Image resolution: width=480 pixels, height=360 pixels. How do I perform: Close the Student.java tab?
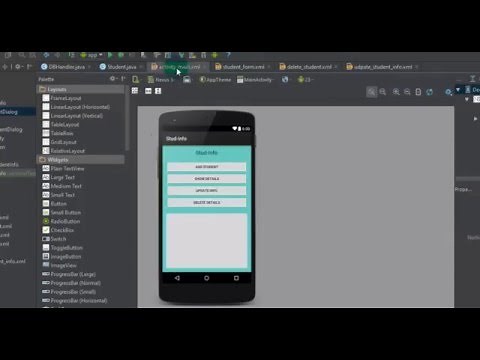click(141, 67)
